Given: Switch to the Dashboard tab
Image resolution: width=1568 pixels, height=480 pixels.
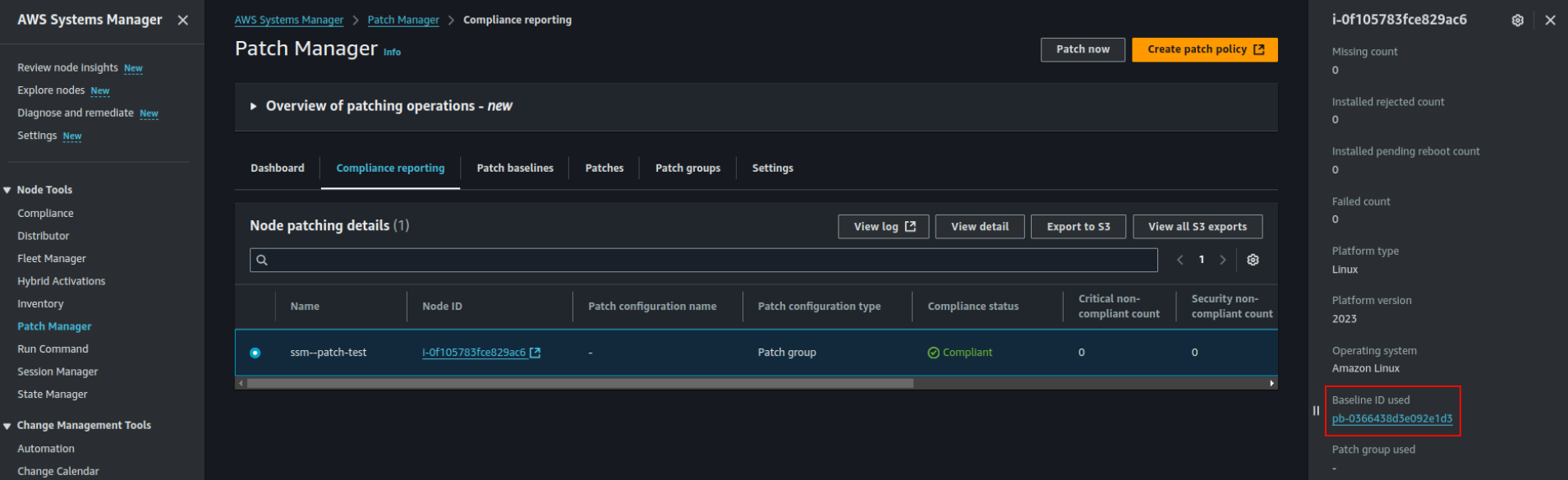Looking at the screenshot, I should pyautogui.click(x=278, y=168).
